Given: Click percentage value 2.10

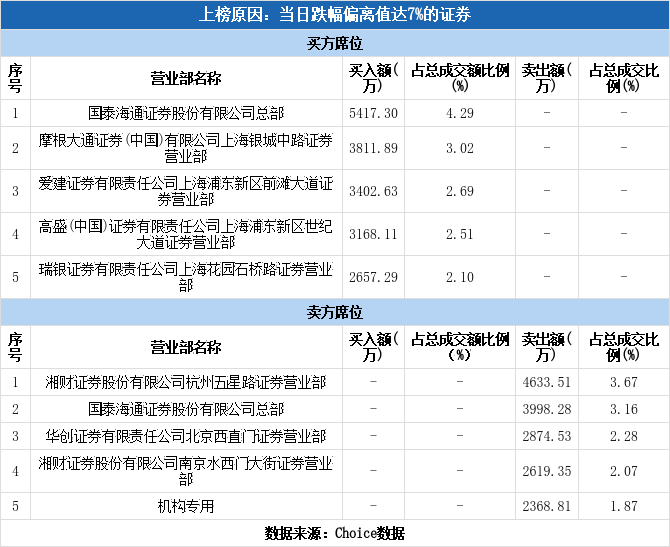Looking at the screenshot, I should 460,277.
